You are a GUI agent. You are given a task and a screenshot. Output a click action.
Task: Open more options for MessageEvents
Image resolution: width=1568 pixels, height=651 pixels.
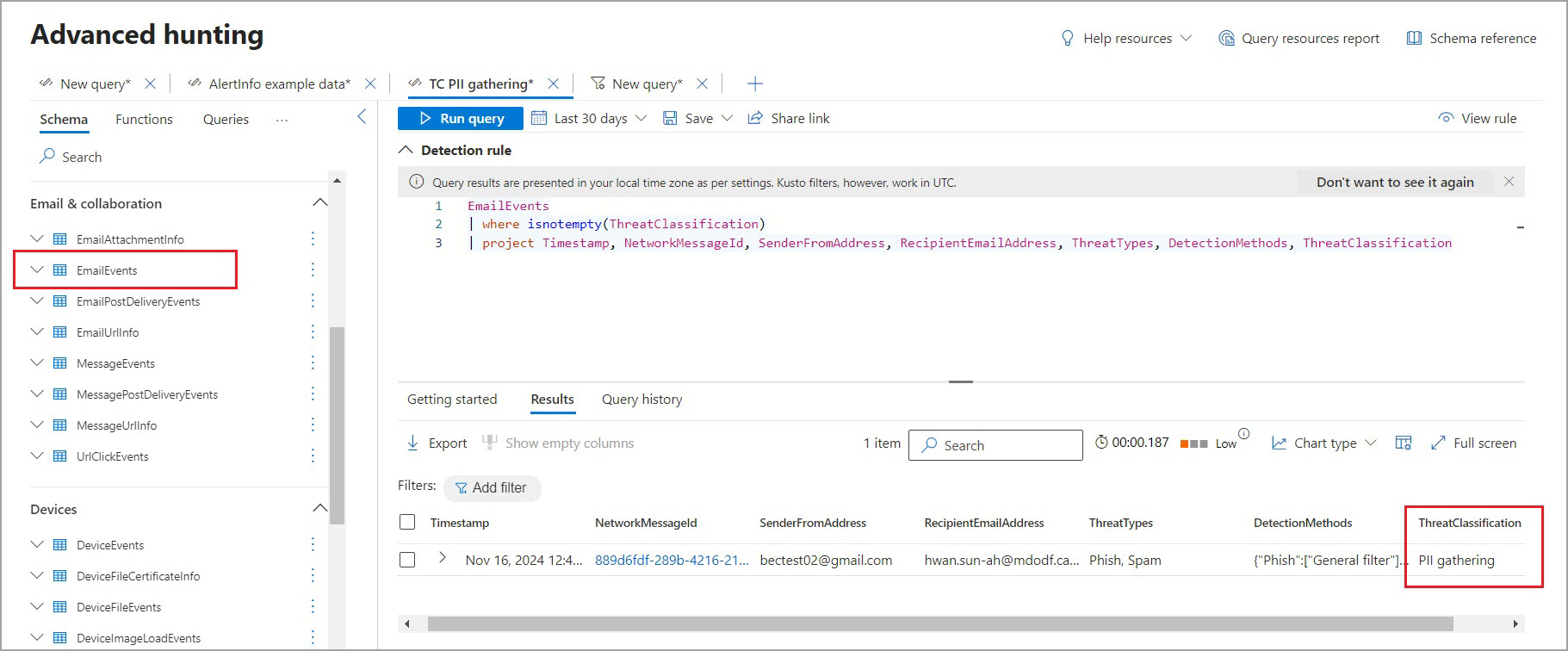pyautogui.click(x=313, y=363)
